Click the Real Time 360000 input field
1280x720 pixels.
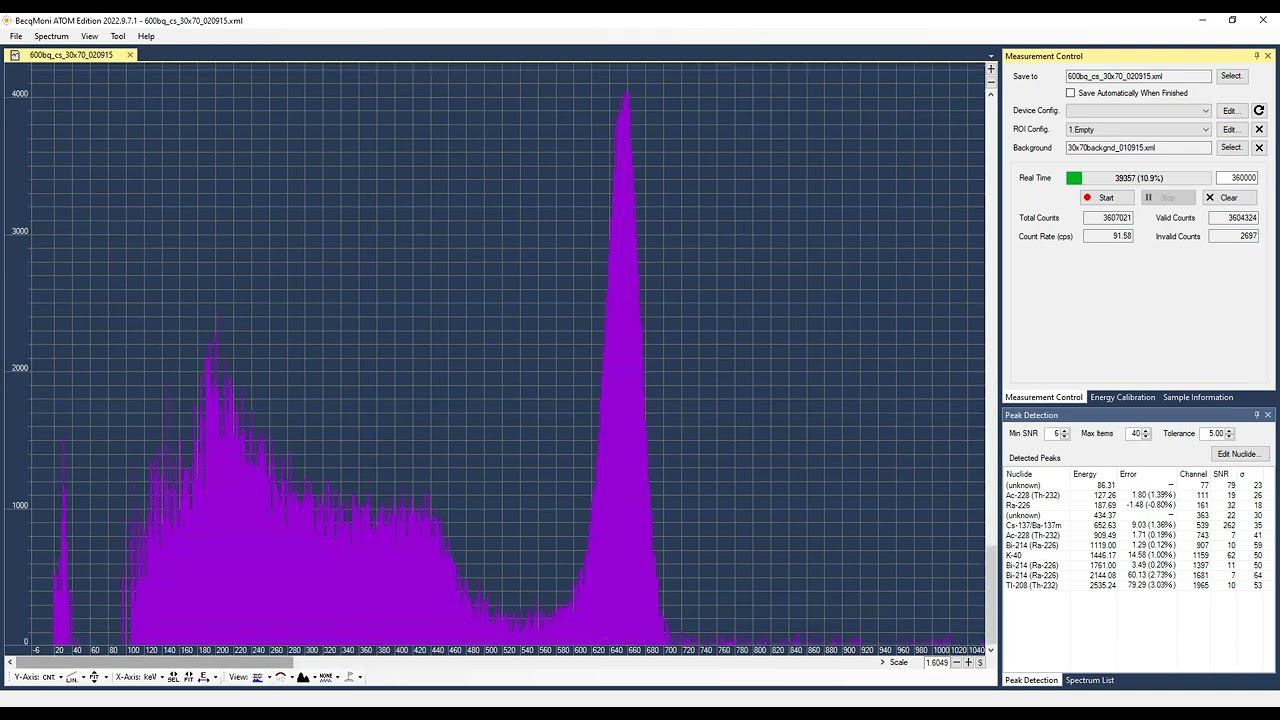click(1237, 178)
